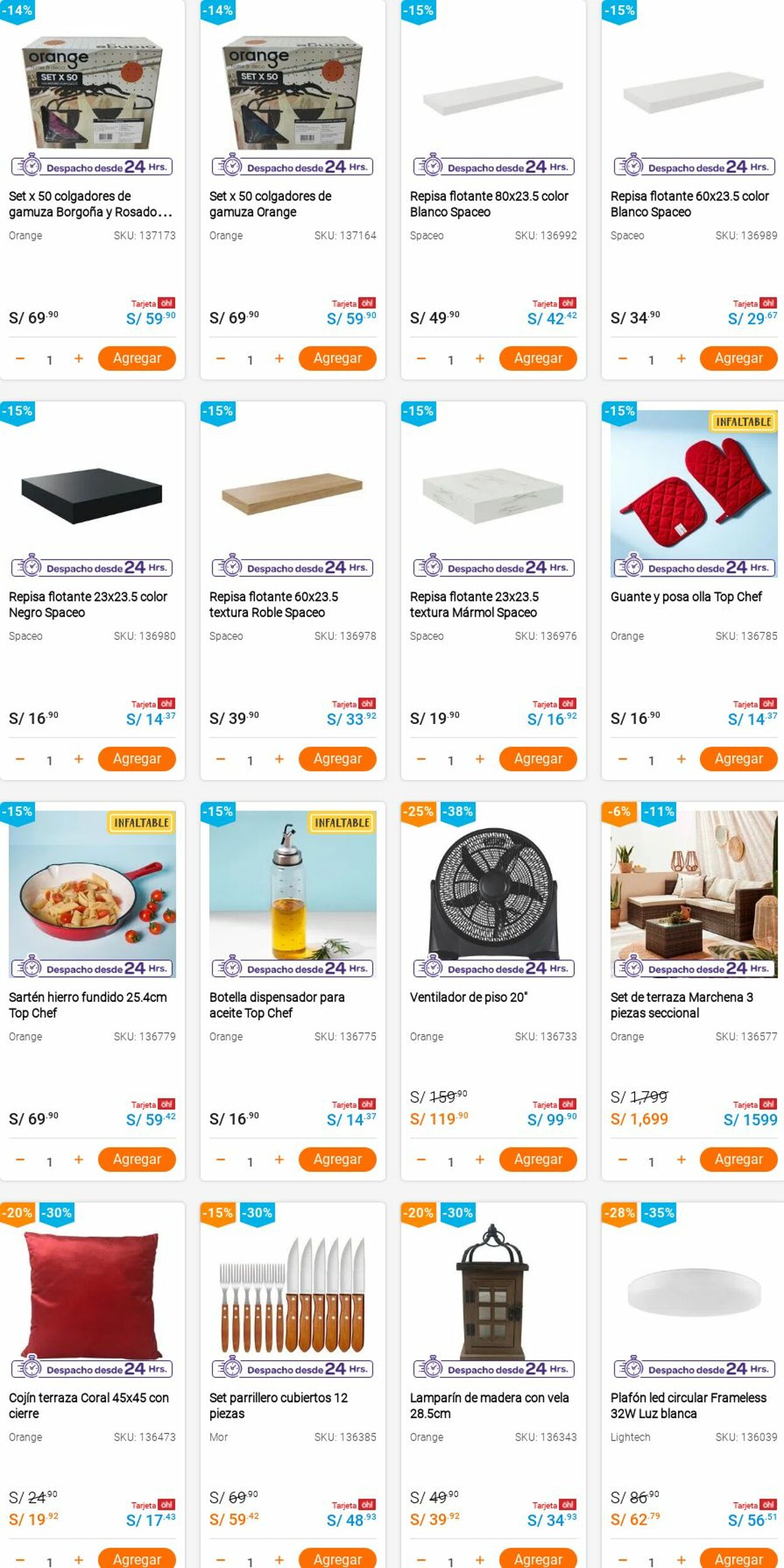Click plus icon for Repisa textura Roble
Viewport: 784px width, 1568px height.
[279, 759]
